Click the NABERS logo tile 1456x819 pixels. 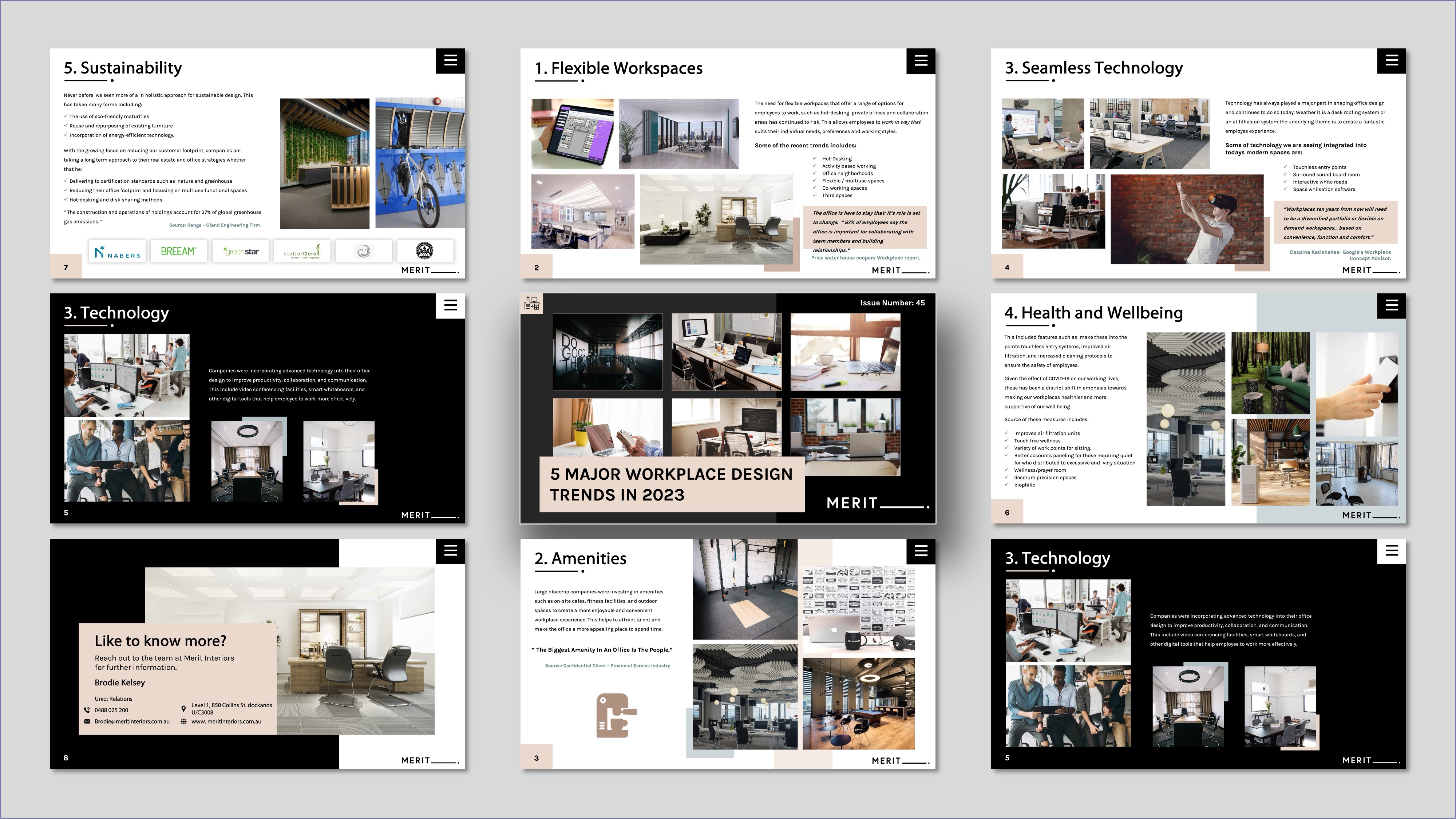click(118, 252)
